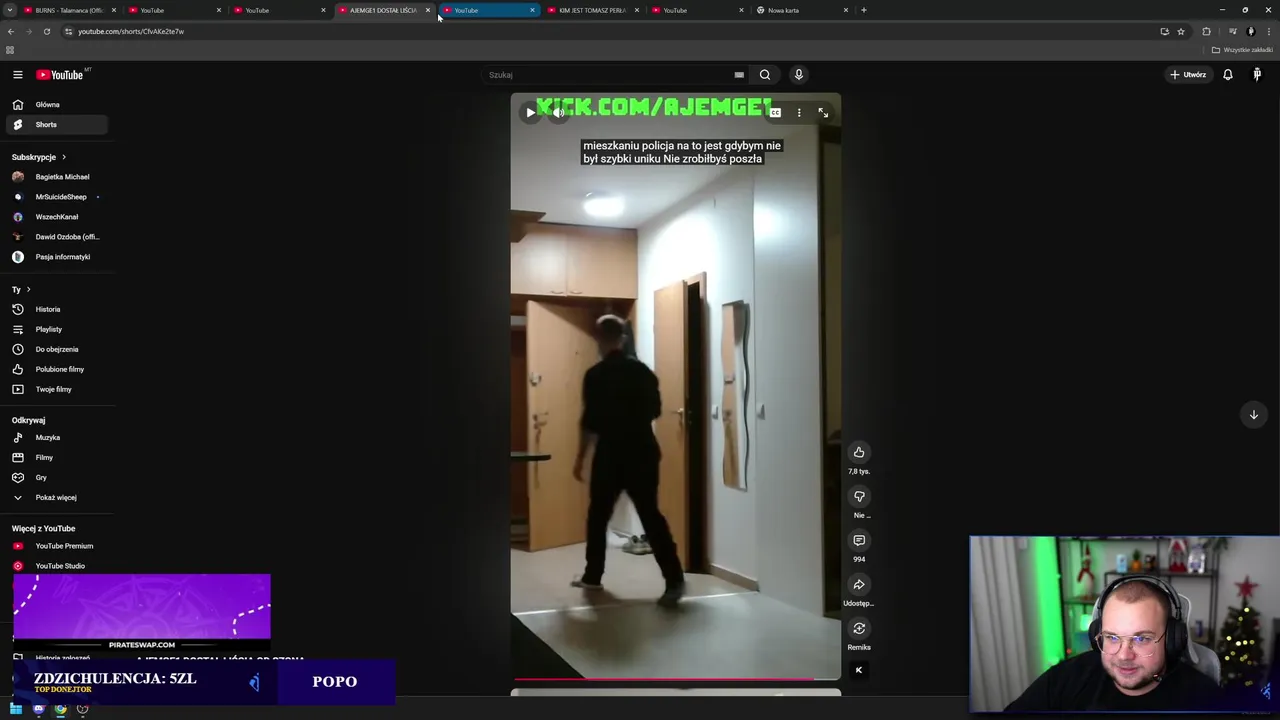This screenshot has height=720, width=1280.
Task: Toggle closed captions on the Short
Action: tap(775, 113)
